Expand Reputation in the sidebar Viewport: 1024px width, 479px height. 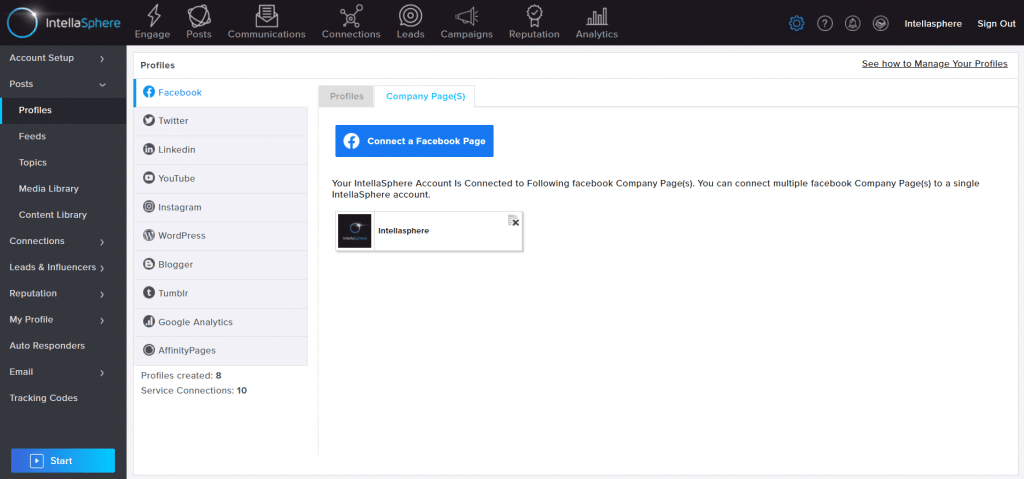63,293
